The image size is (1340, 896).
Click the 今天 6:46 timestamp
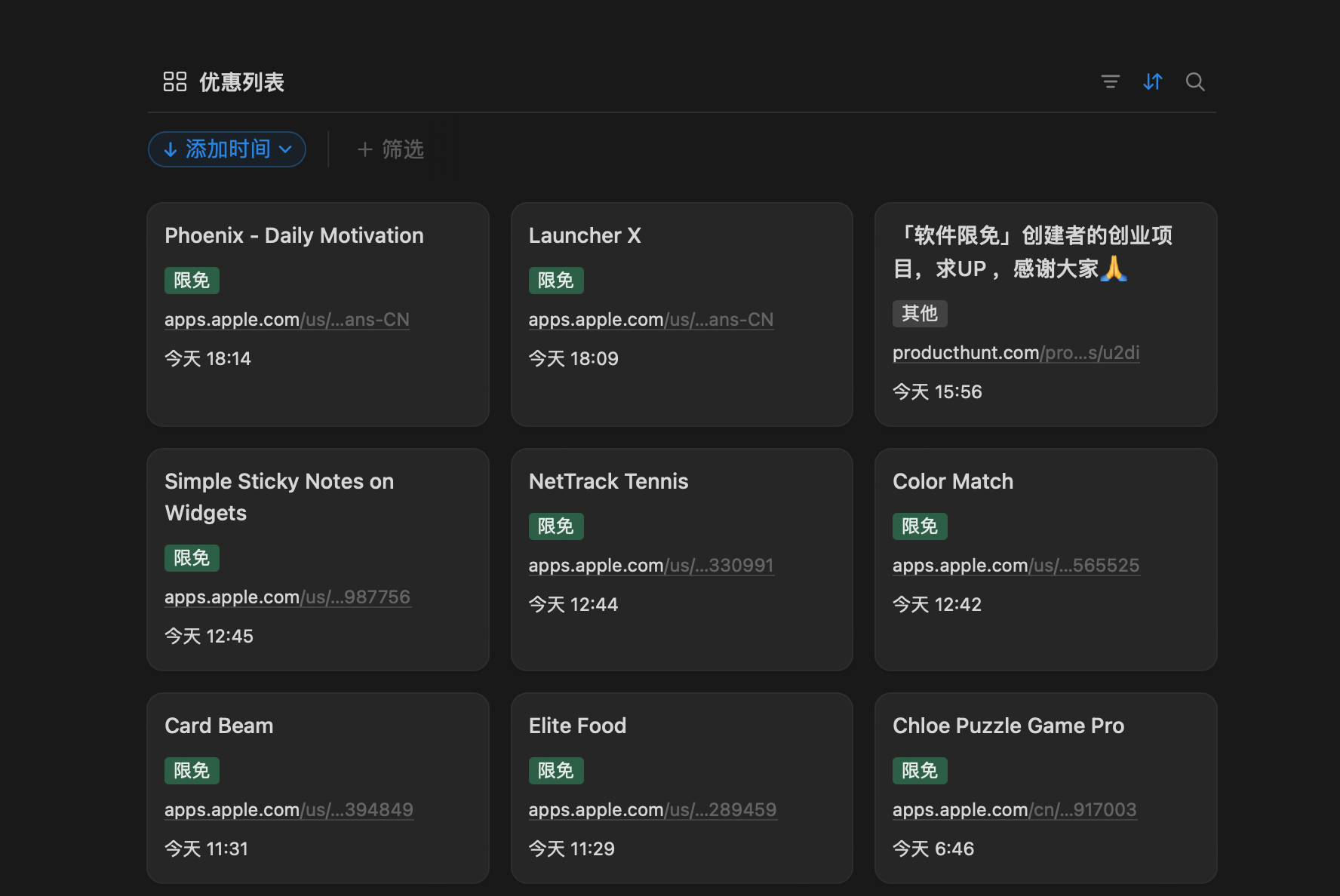click(933, 849)
